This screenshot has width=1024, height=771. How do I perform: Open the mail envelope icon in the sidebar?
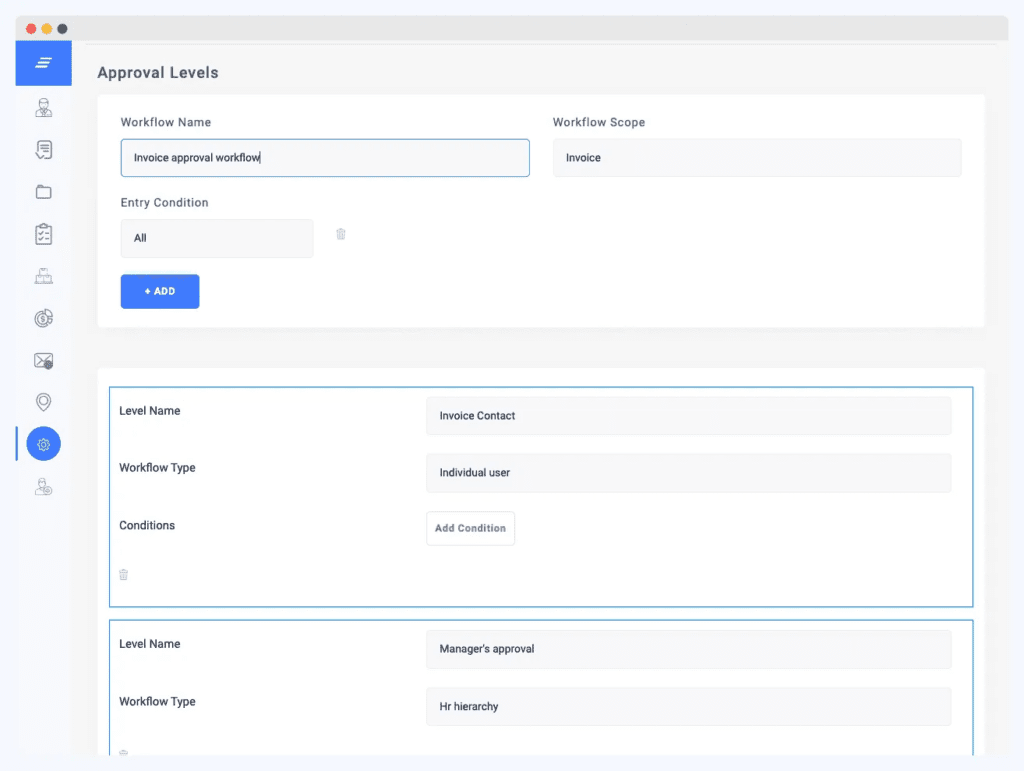(44, 360)
